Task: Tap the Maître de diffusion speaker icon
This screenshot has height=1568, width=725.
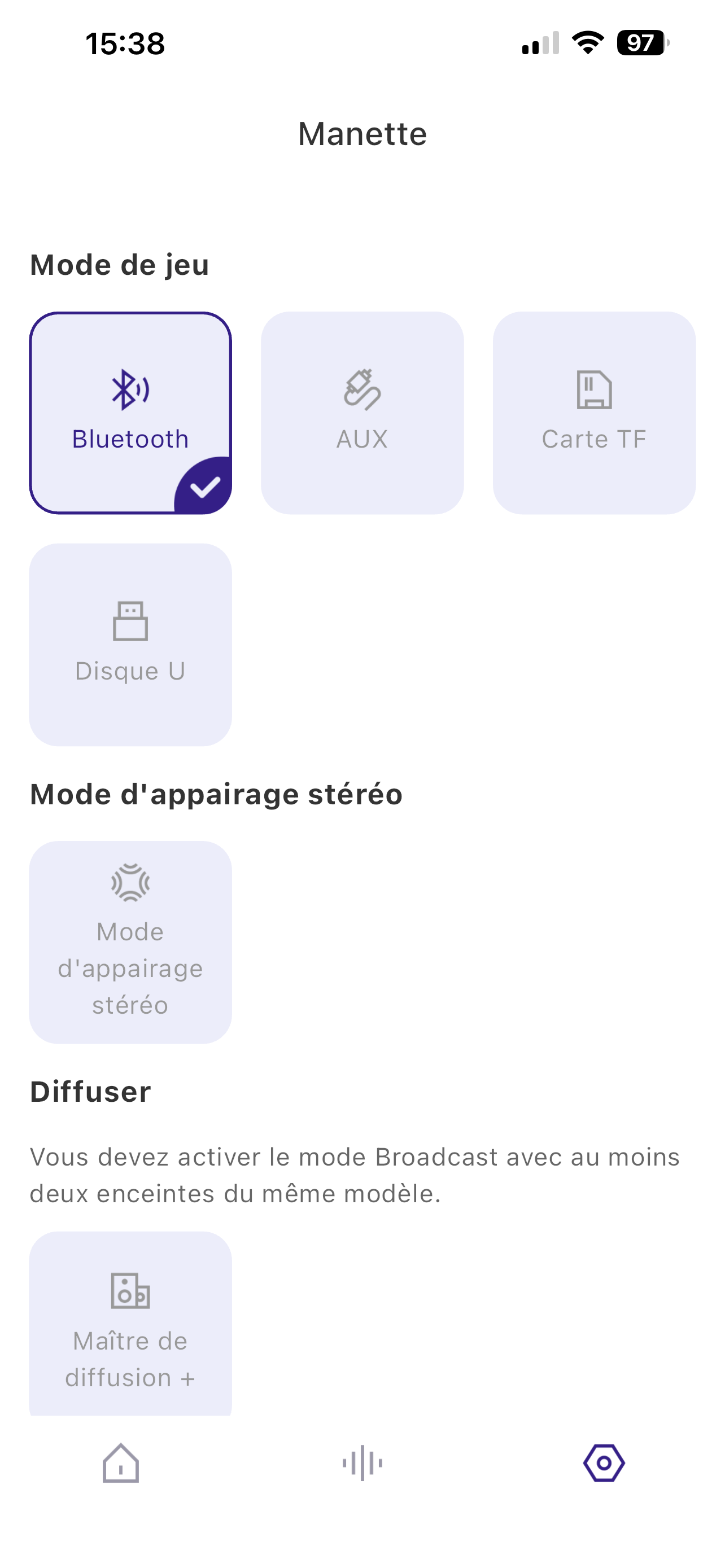Action: click(x=130, y=1290)
